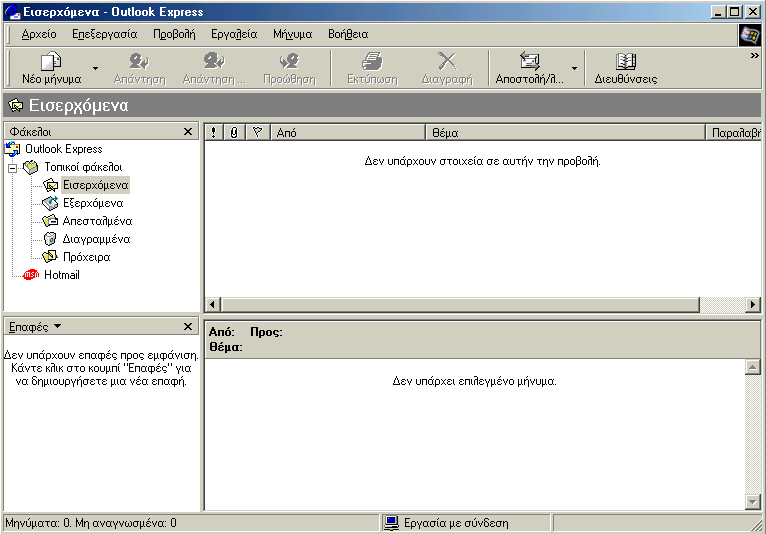Open the Απεσταλμένα sent items folder
Viewport: 766px width, 534px height.
97,221
